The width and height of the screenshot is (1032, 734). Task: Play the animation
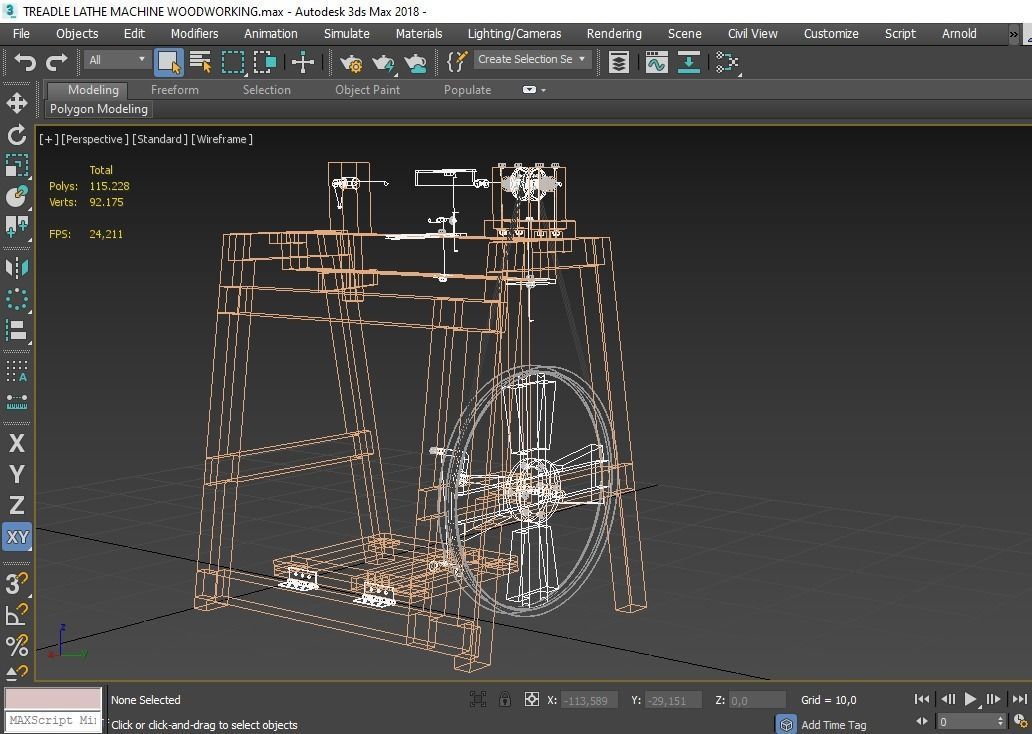[970, 699]
